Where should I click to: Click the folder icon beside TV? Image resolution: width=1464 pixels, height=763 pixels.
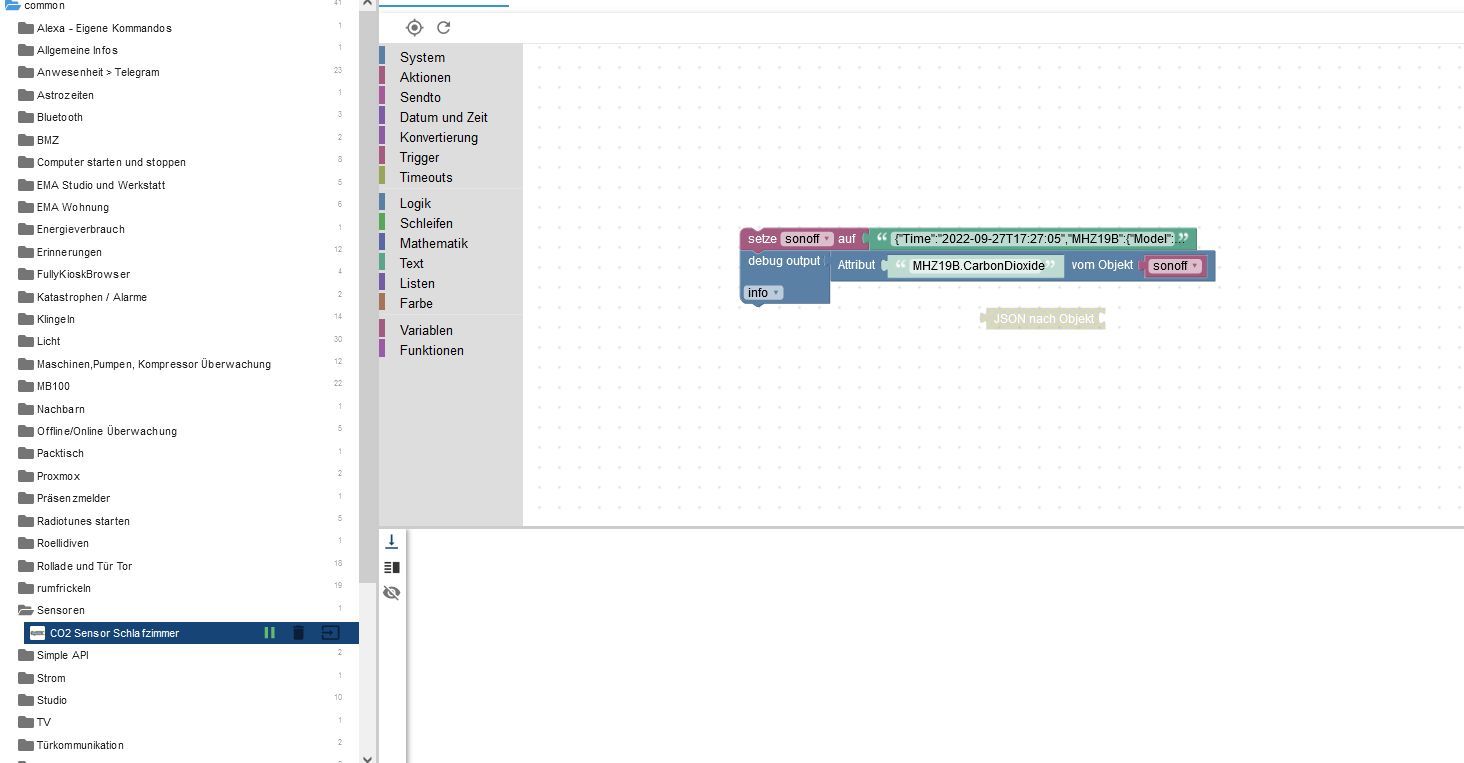point(26,722)
